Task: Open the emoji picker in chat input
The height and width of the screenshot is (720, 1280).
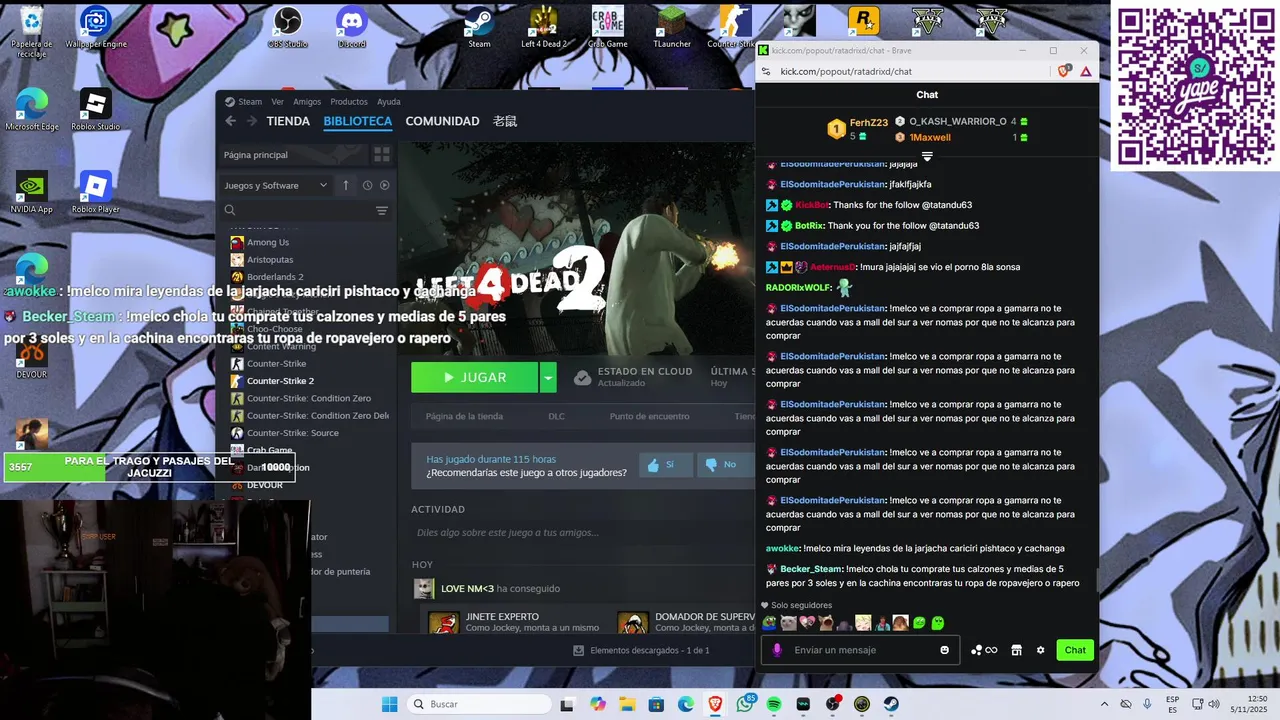Action: click(944, 650)
